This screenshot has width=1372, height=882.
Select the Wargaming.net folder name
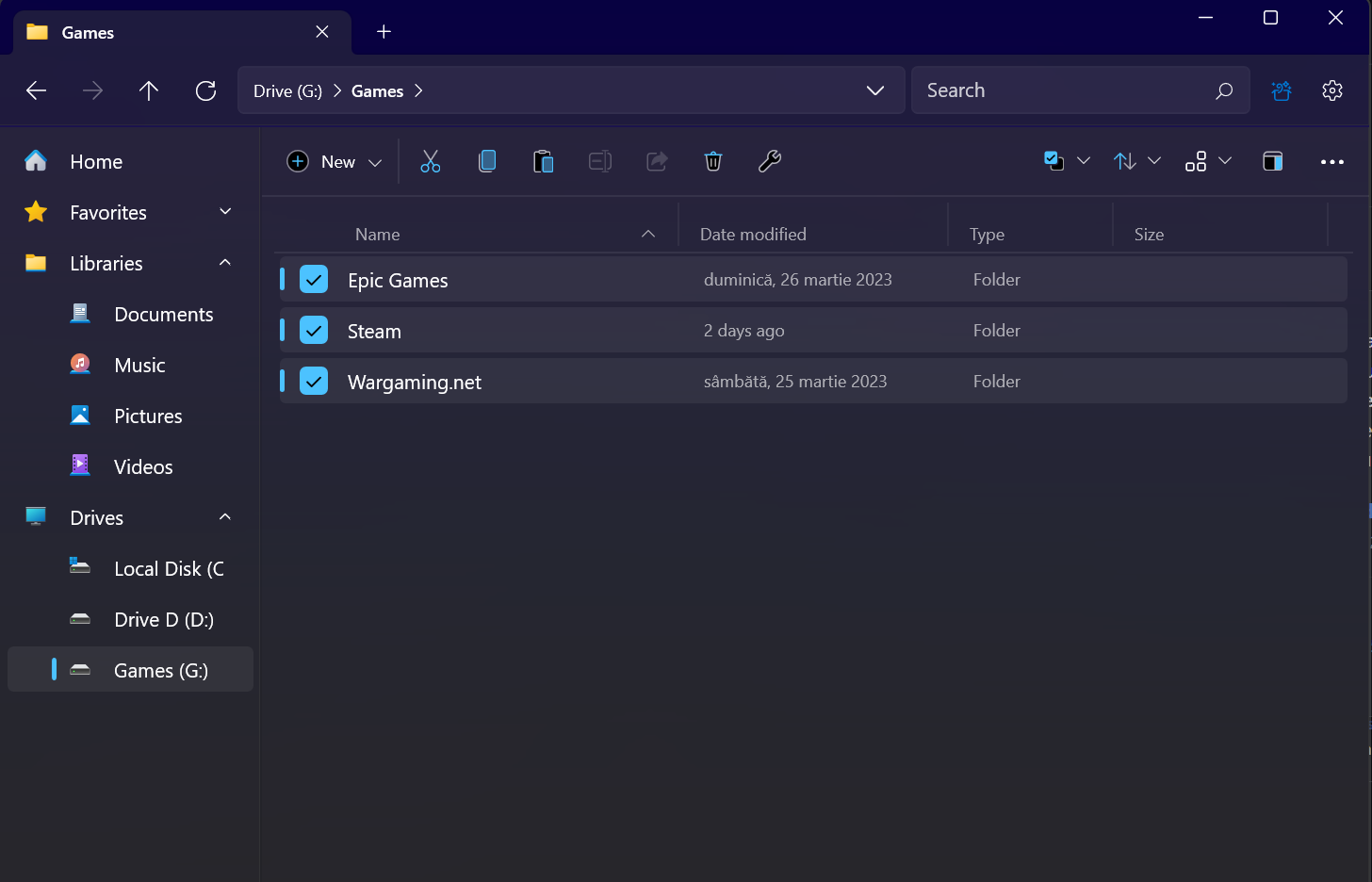pyautogui.click(x=415, y=382)
